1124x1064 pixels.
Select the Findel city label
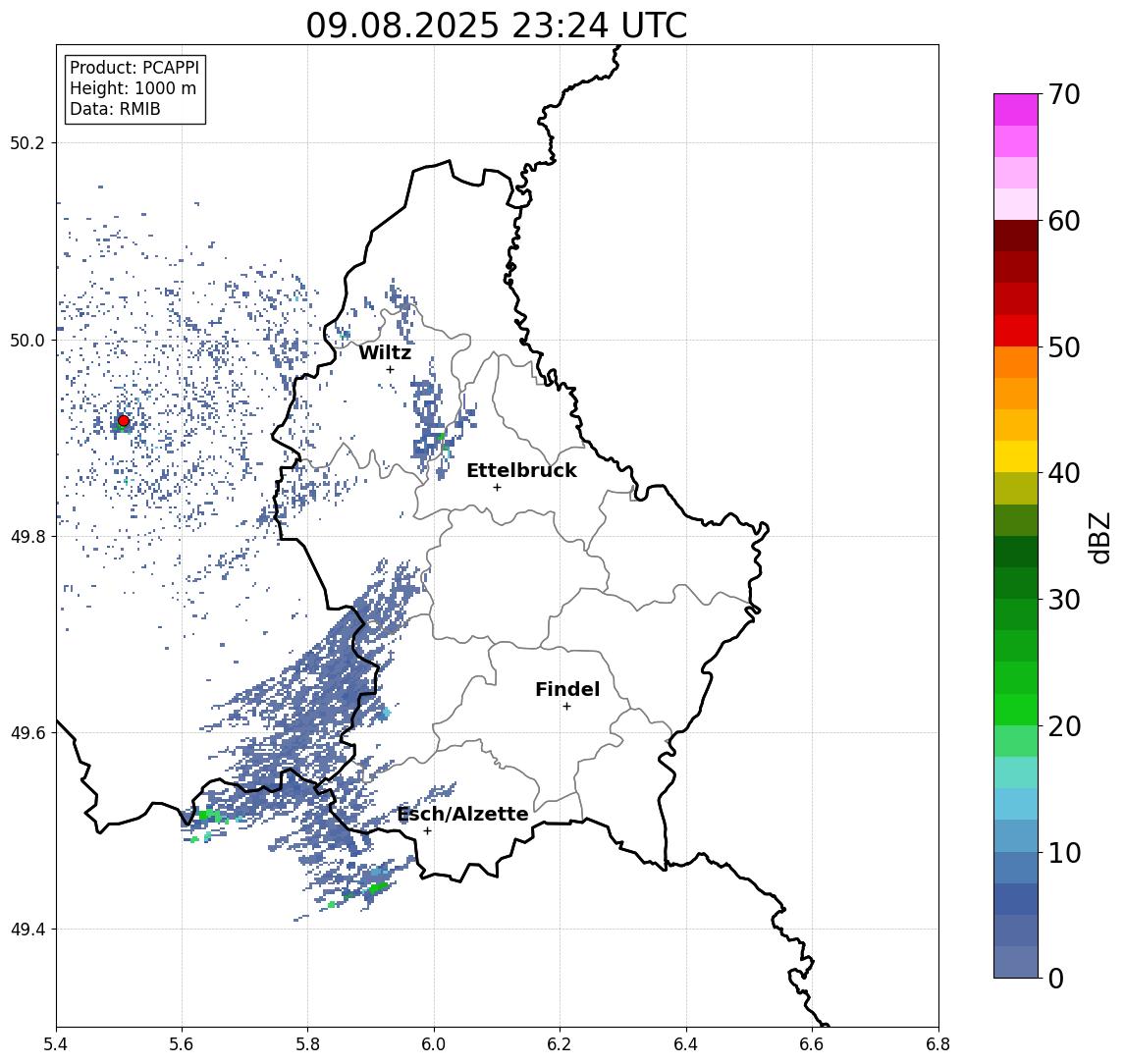coord(567,689)
